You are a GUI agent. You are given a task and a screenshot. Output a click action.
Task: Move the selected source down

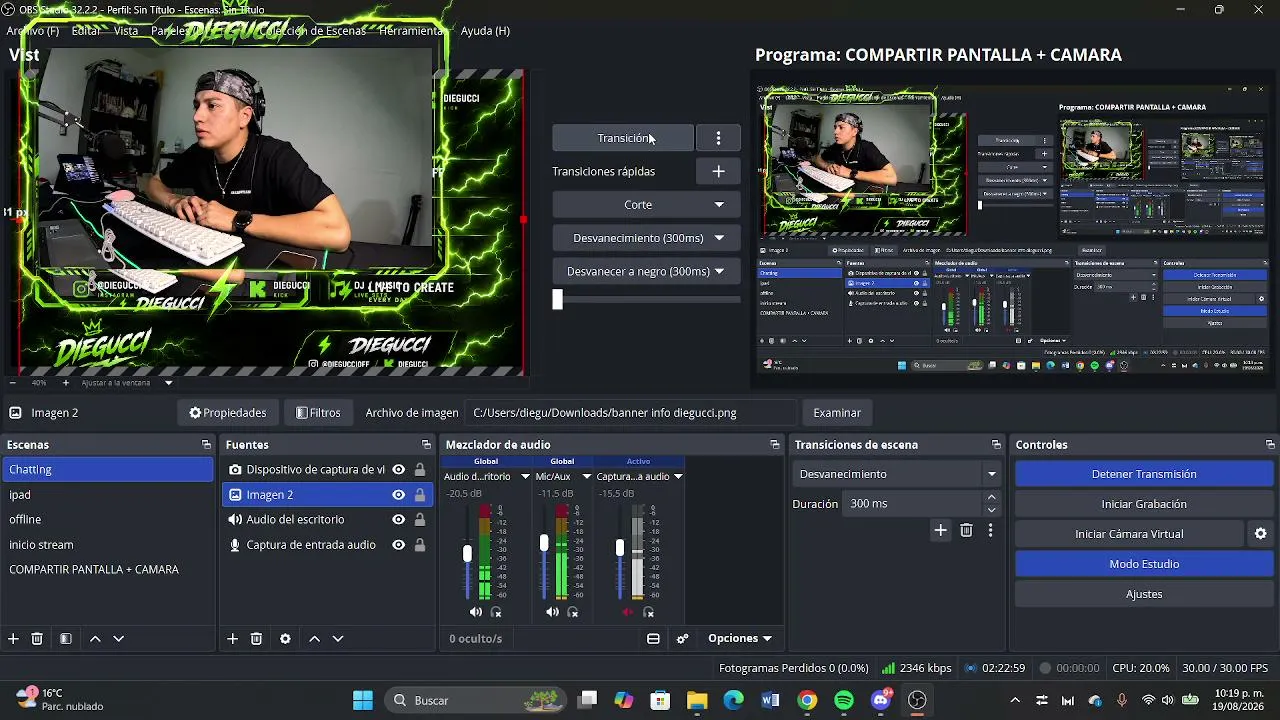coord(338,639)
